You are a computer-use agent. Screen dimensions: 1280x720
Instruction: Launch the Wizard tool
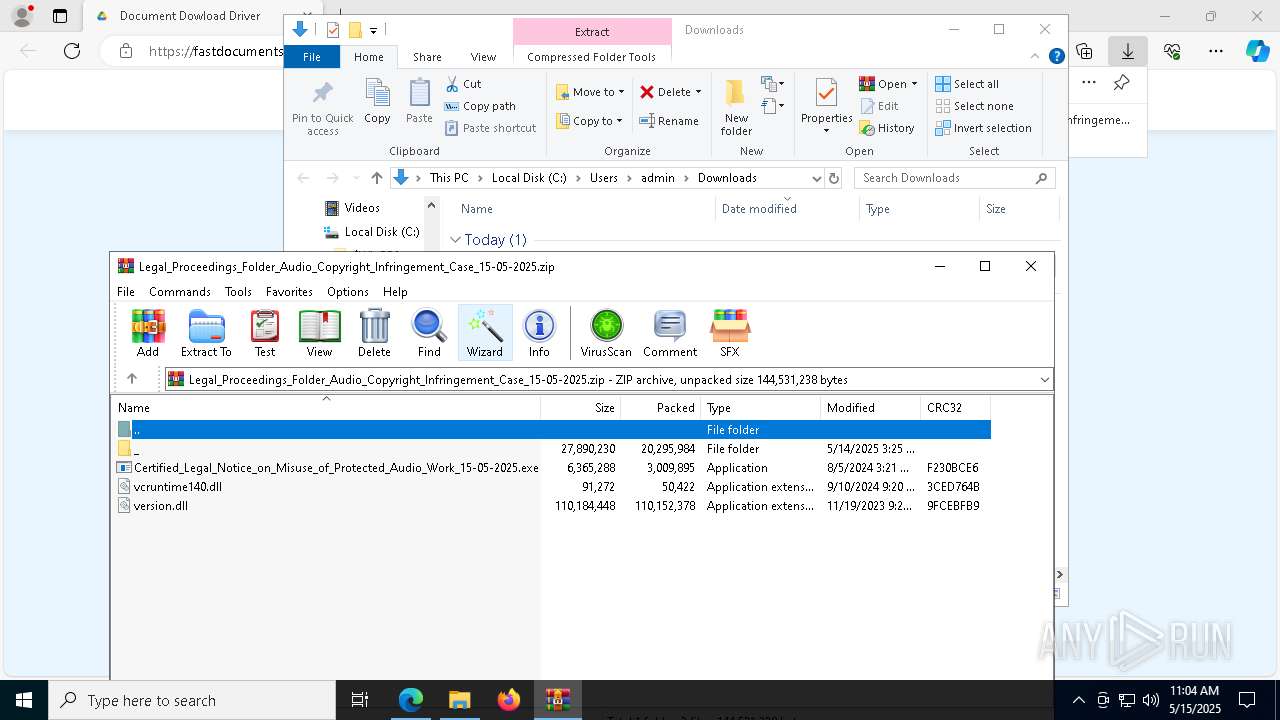point(485,333)
